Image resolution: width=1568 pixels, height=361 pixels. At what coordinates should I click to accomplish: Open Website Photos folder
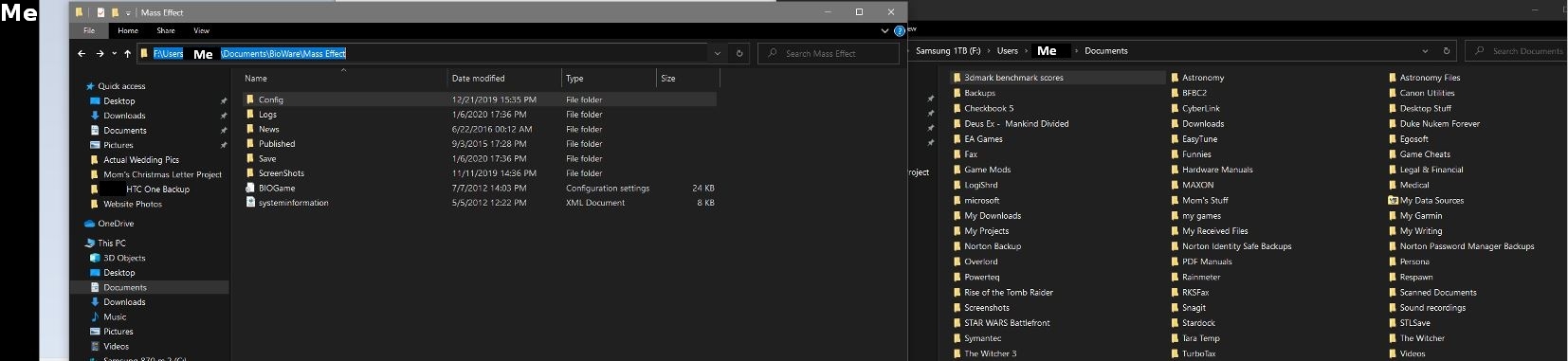[133, 204]
